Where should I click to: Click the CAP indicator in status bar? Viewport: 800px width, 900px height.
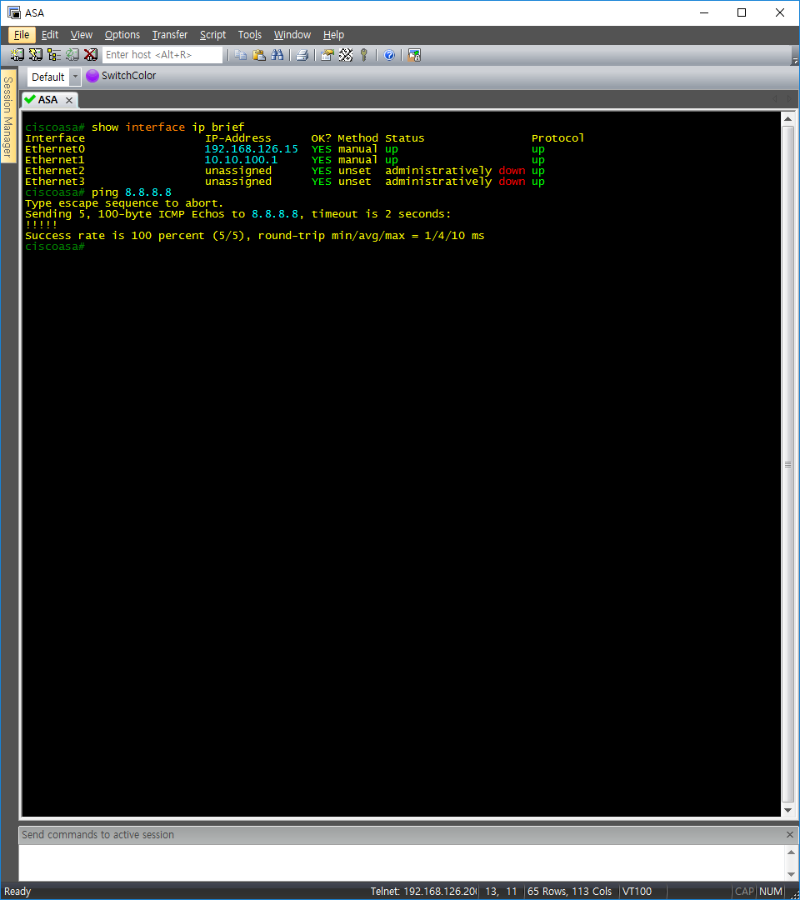point(744,891)
